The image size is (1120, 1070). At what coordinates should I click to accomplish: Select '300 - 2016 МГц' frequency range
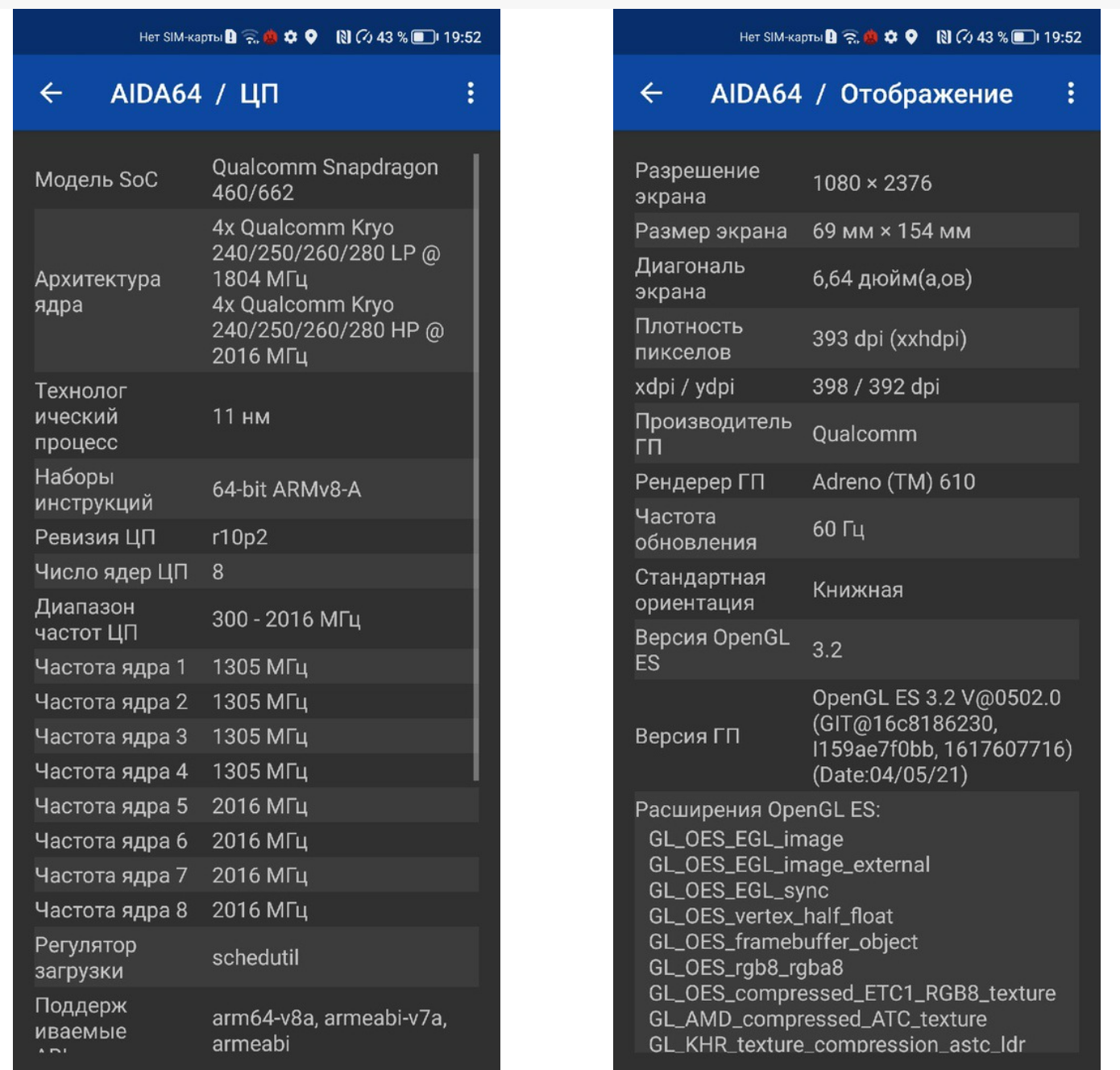coord(286,619)
